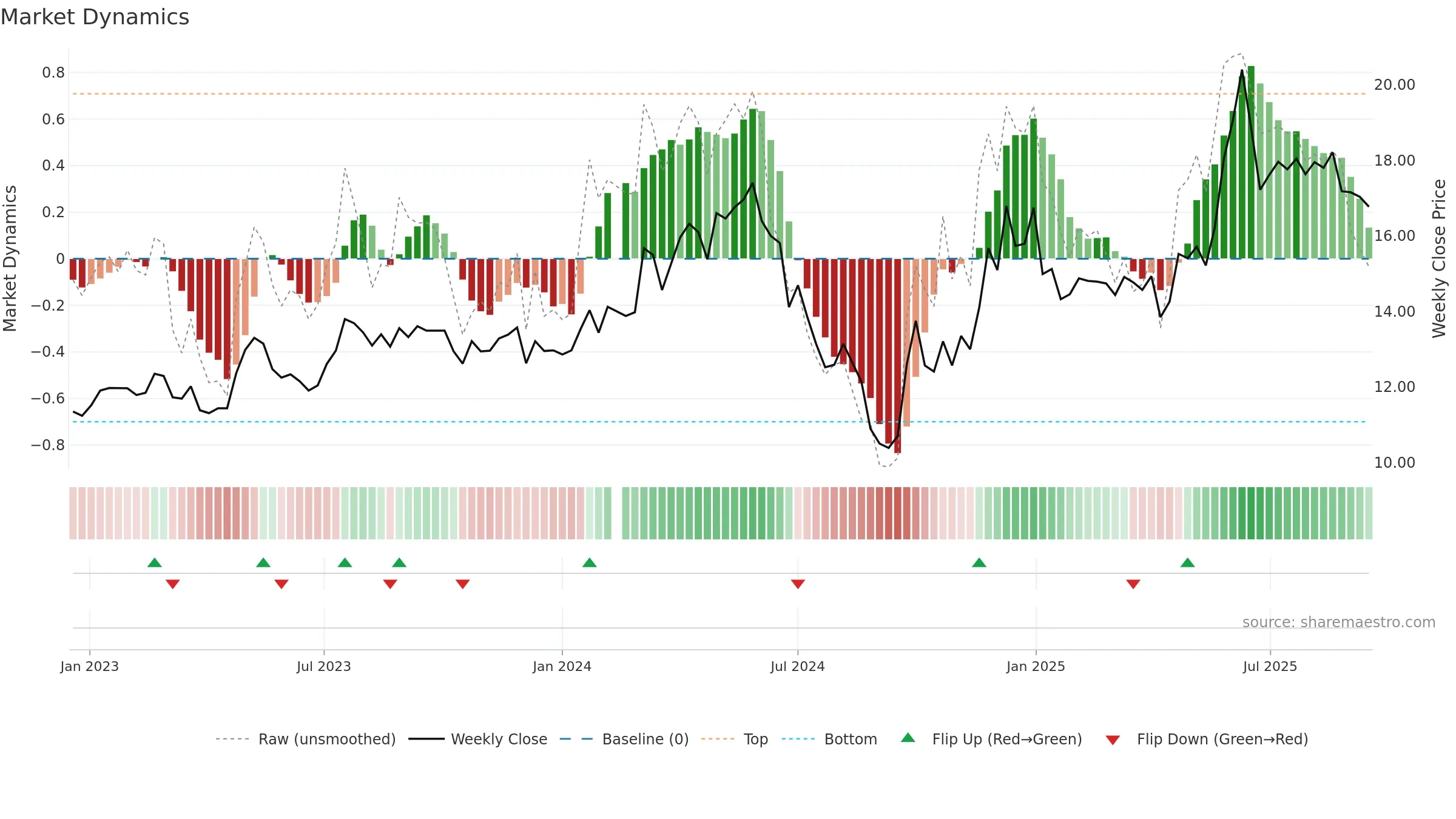1456x819 pixels.
Task: Select the green Flip Up marker in May 2023
Action: click(x=263, y=562)
